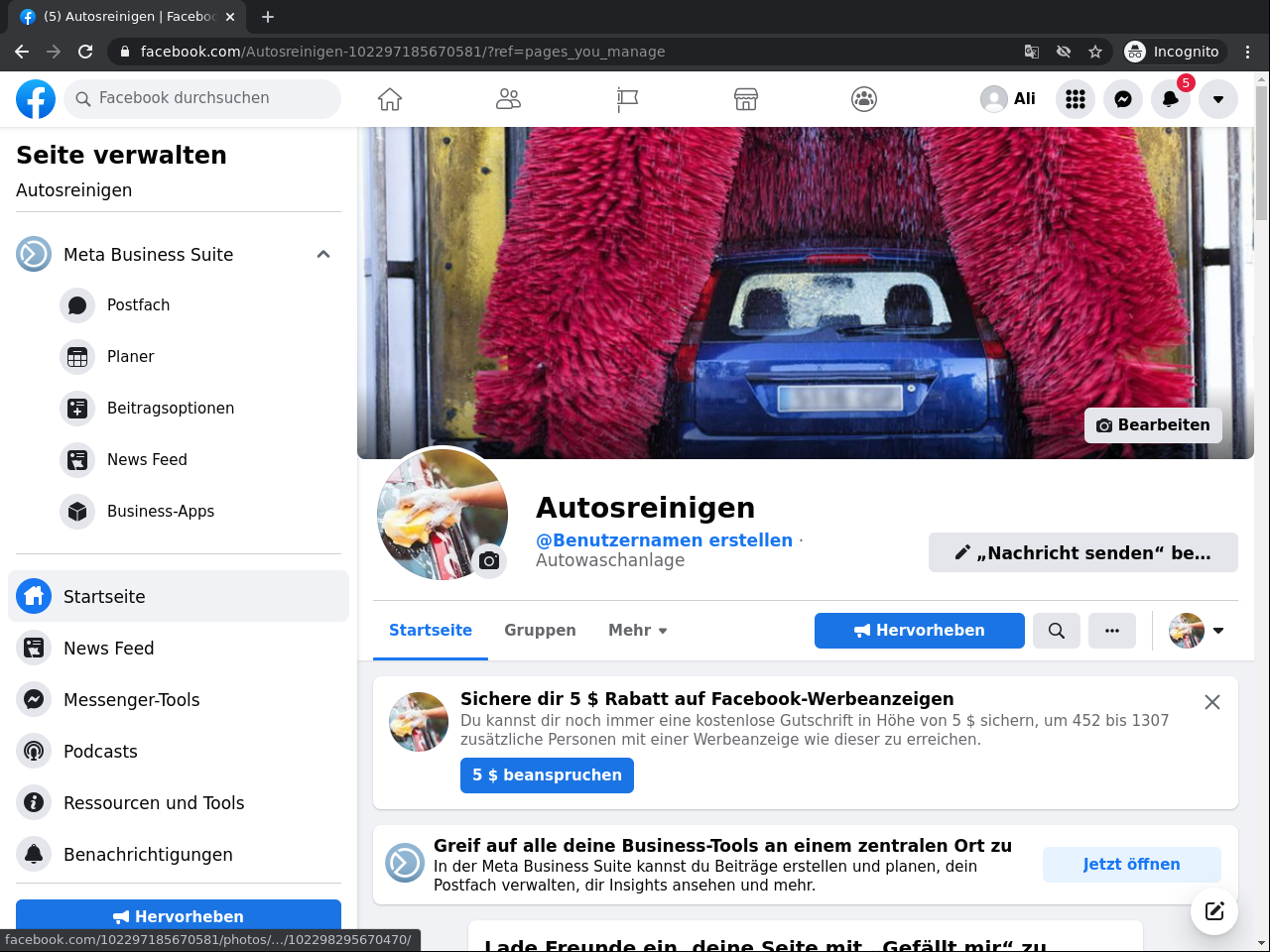Viewport: 1270px width, 952px height.
Task: Expand the Mehr tab dropdown
Action: (x=638, y=631)
